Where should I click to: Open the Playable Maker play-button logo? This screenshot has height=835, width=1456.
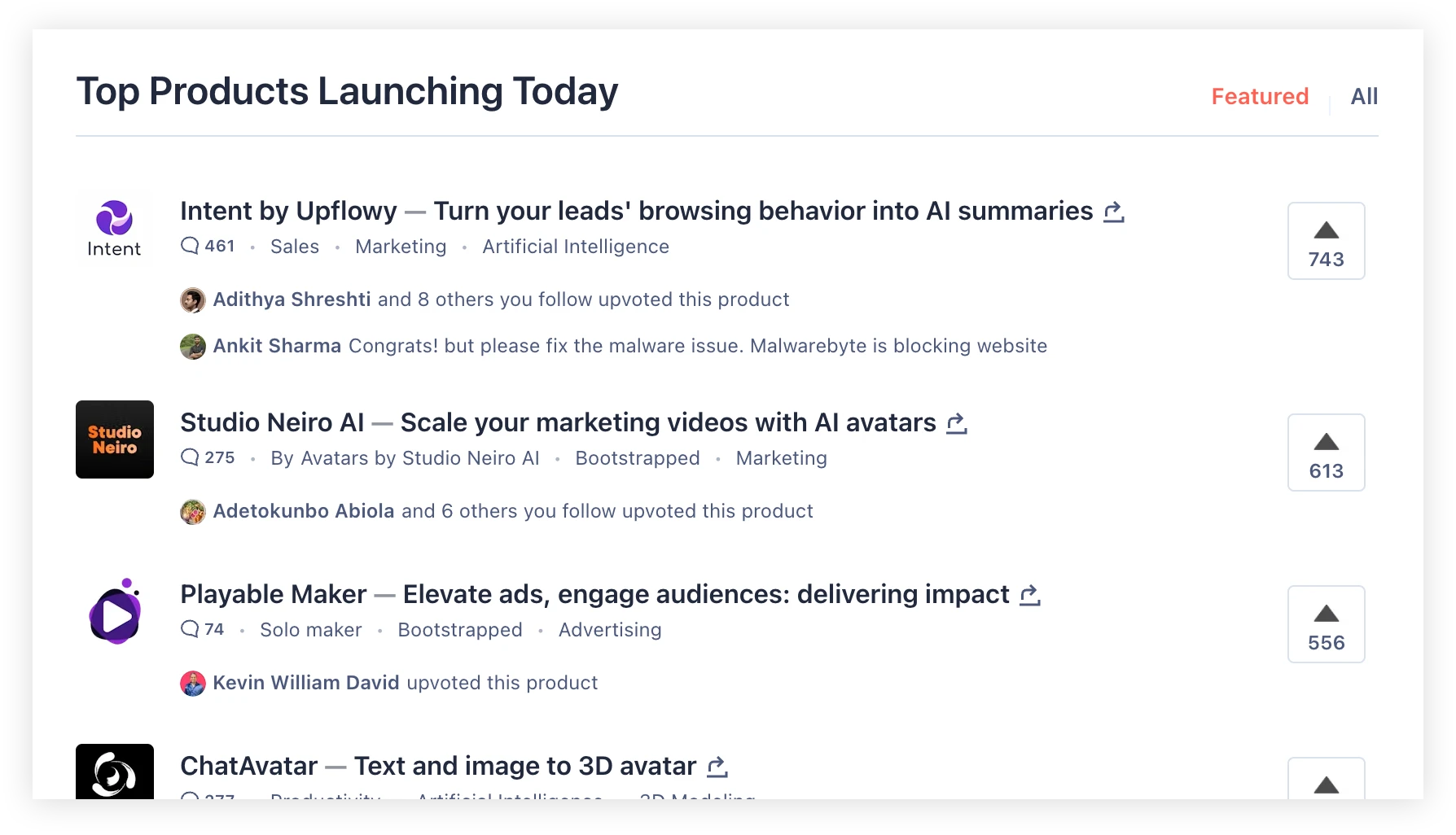(x=115, y=611)
